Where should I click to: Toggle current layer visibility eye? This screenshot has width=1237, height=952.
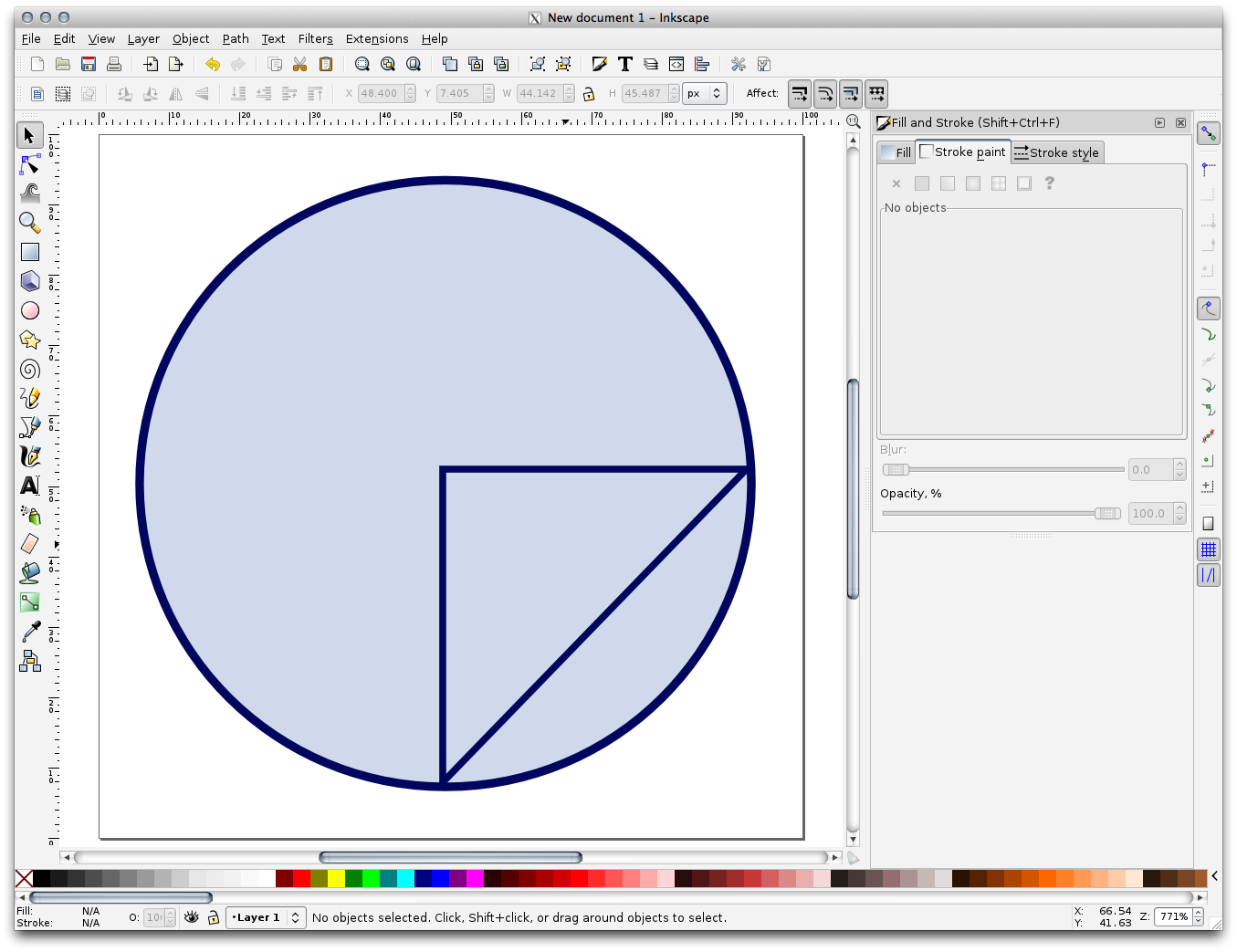(191, 917)
